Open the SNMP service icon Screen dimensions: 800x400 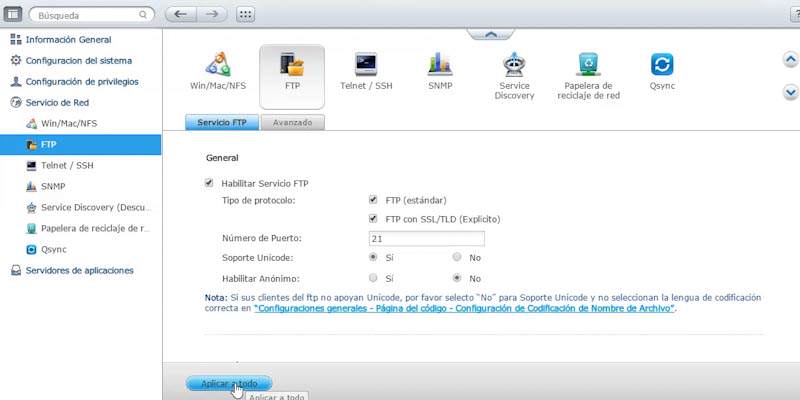(x=440, y=71)
